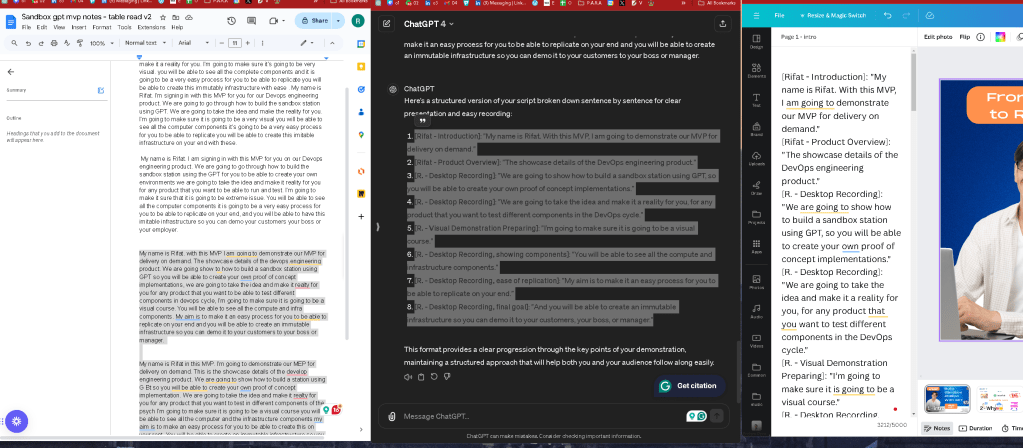This screenshot has width=1023, height=448.
Task: Increase font size with the plus button in Docs
Action: click(247, 43)
